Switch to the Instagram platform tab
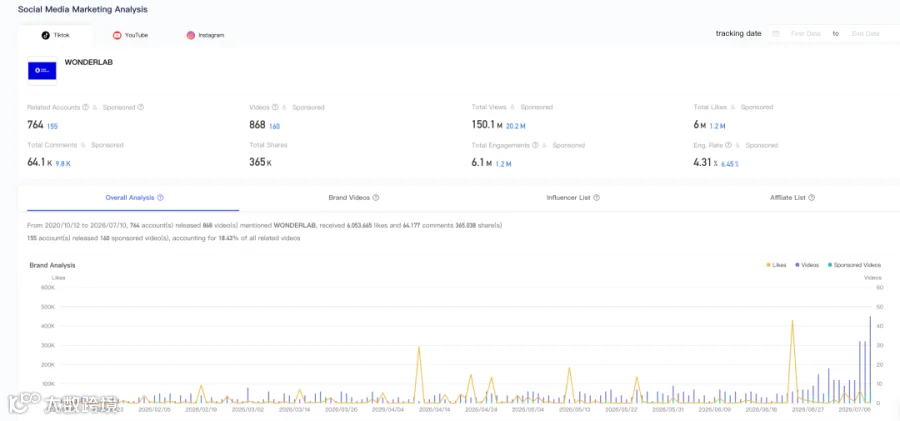Image resolution: width=900 pixels, height=421 pixels. pos(205,35)
